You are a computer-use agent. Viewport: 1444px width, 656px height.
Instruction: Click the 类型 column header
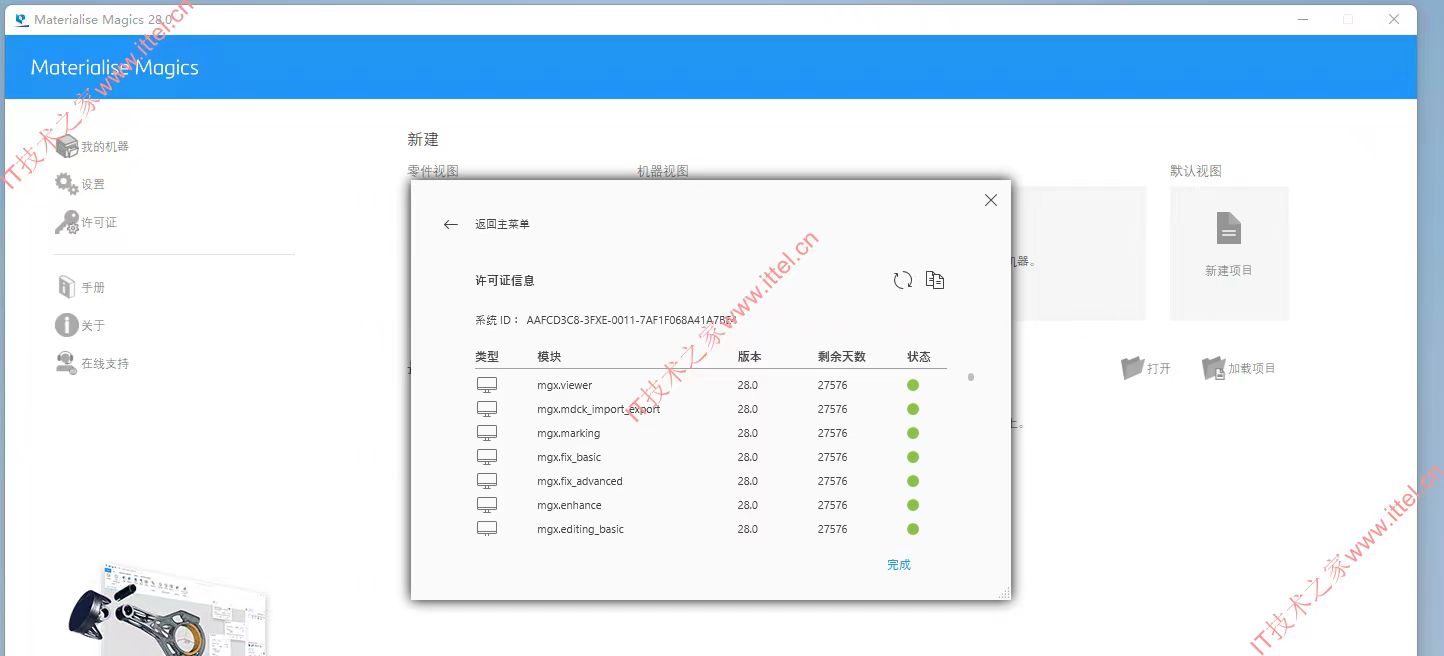coord(487,357)
